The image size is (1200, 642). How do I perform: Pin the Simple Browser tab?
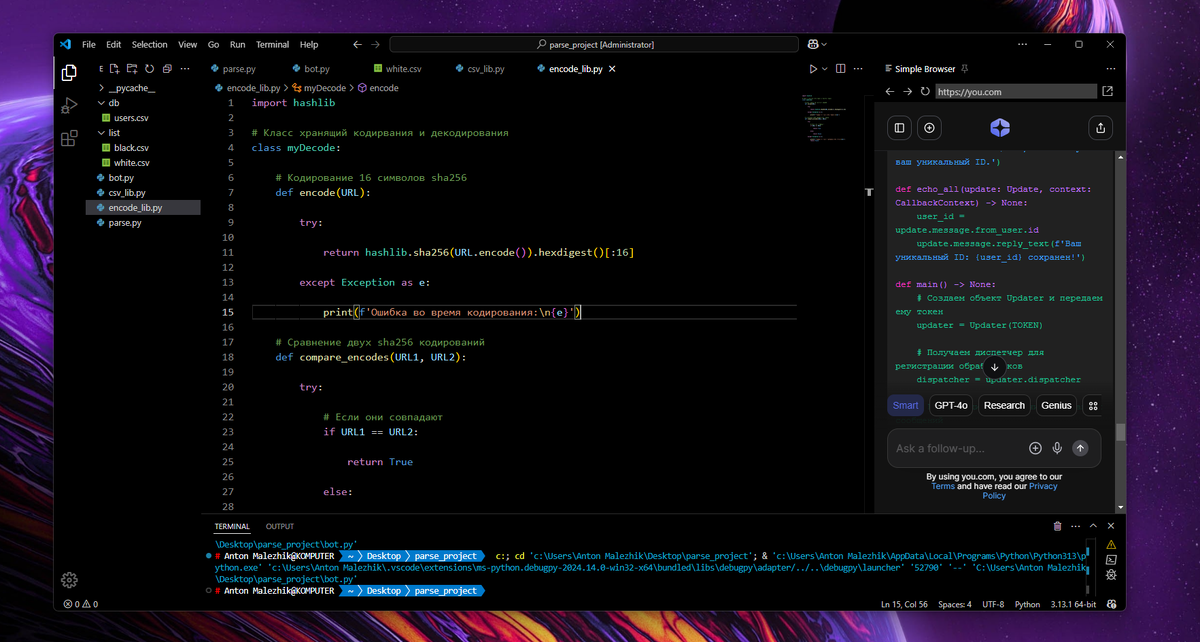[965, 69]
